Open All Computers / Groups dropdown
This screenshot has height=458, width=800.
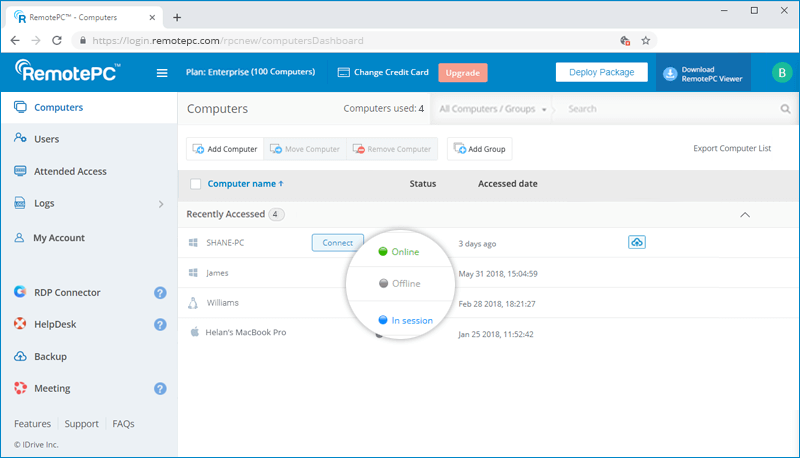coord(492,109)
